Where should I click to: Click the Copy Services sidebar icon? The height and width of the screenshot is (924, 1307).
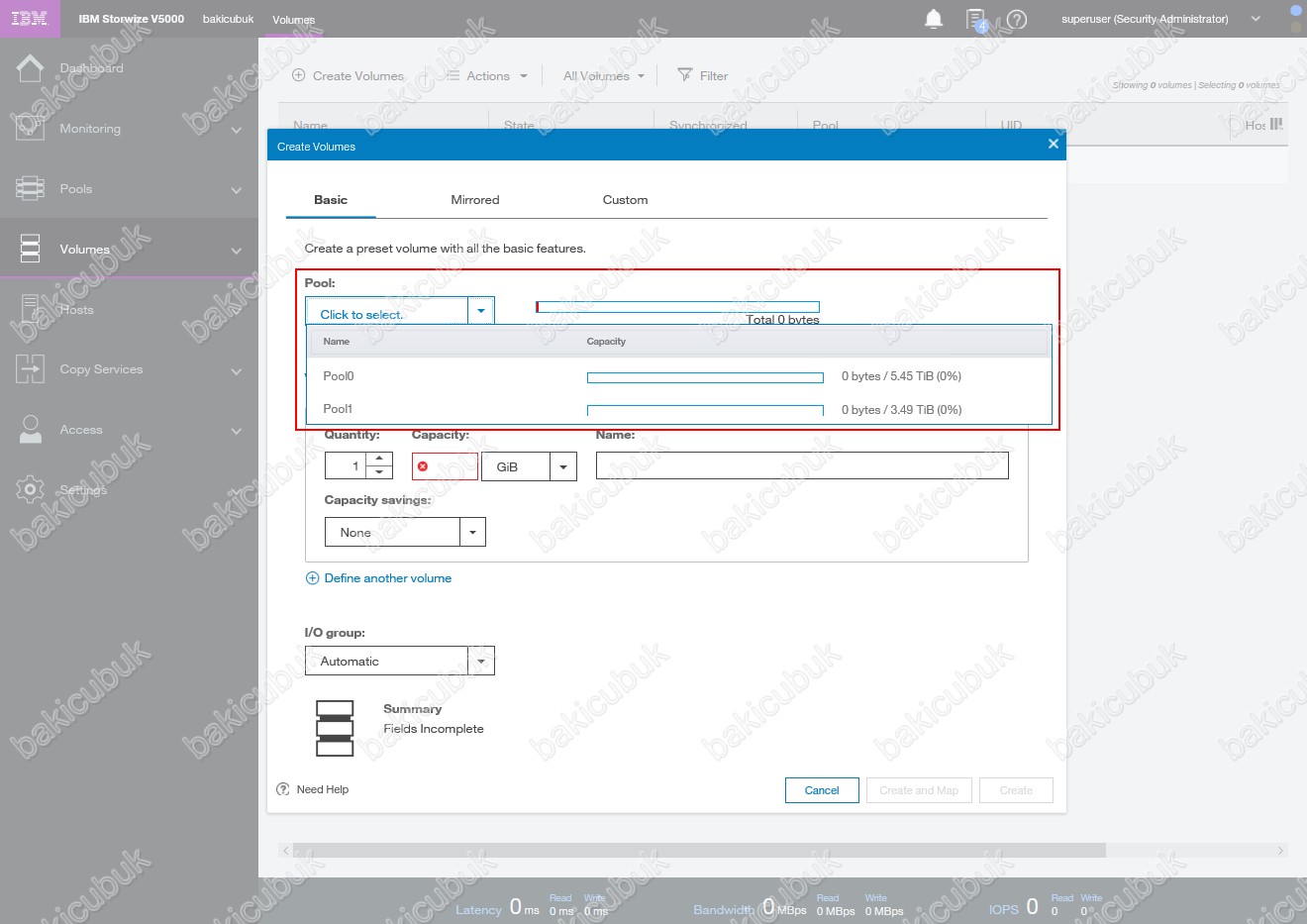pos(30,369)
